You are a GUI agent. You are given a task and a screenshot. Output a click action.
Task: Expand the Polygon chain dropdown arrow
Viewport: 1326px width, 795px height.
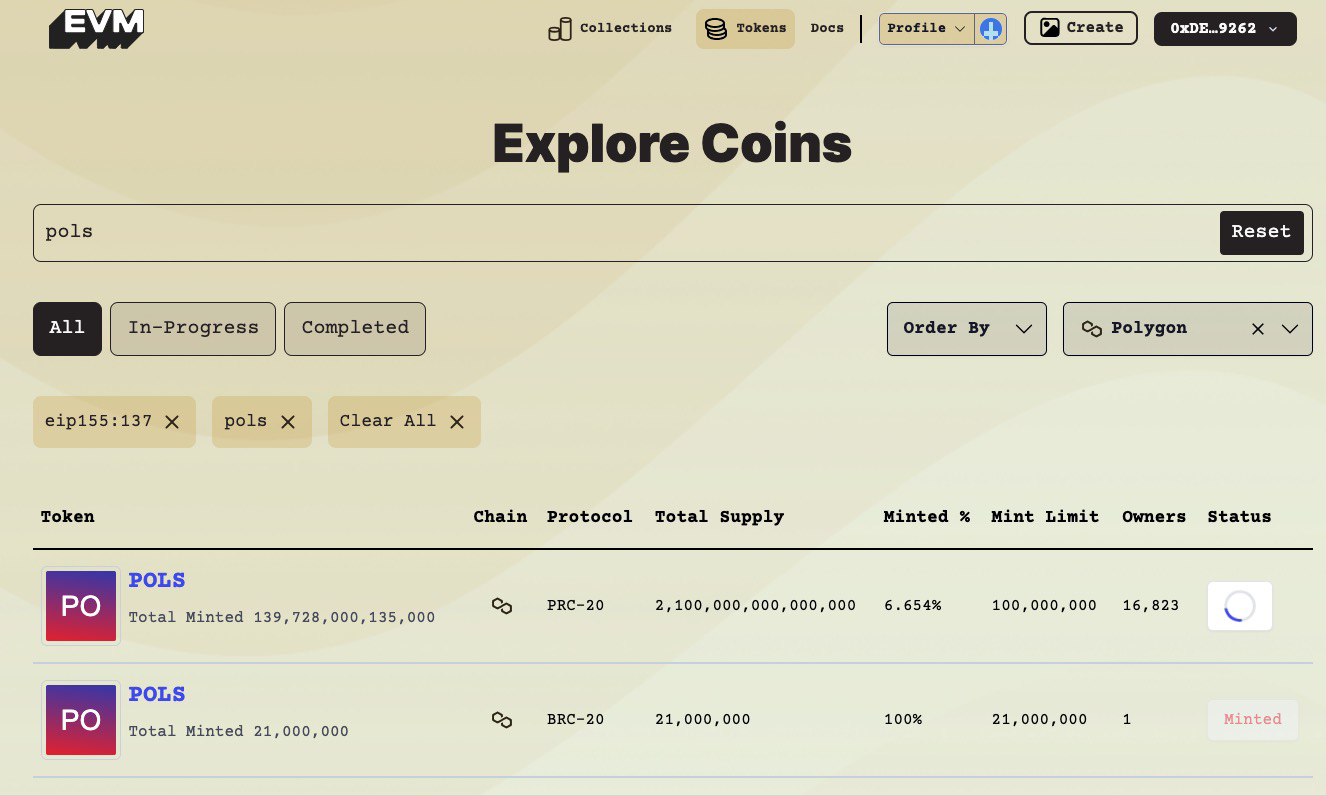[1290, 329]
